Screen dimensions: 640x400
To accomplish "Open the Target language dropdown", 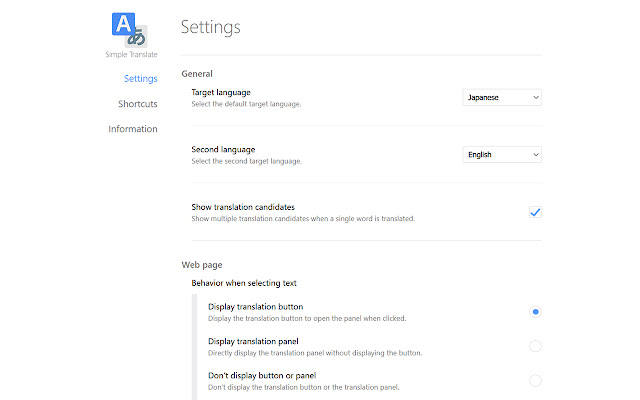I will coord(503,97).
